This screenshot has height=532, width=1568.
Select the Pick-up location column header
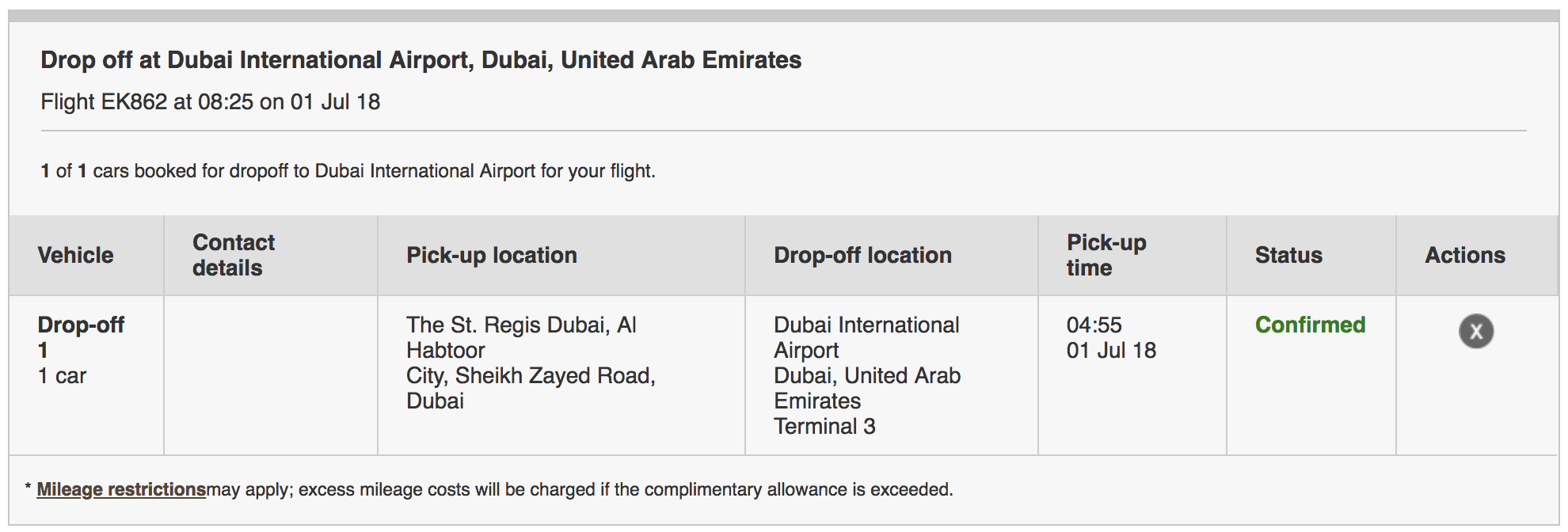[491, 255]
